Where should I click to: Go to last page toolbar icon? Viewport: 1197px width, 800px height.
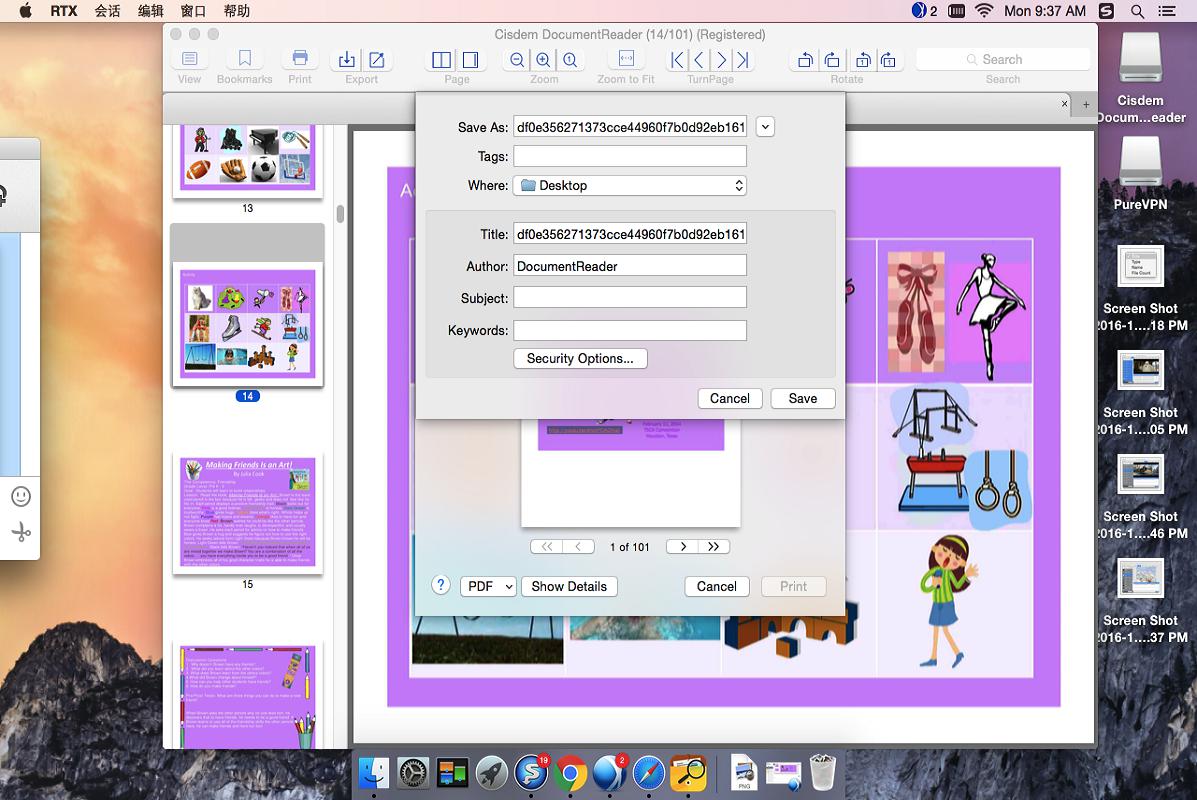[x=744, y=60]
